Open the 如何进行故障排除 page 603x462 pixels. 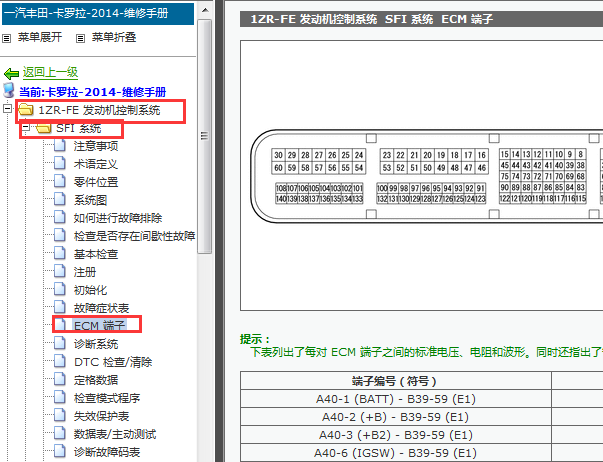coord(118,218)
